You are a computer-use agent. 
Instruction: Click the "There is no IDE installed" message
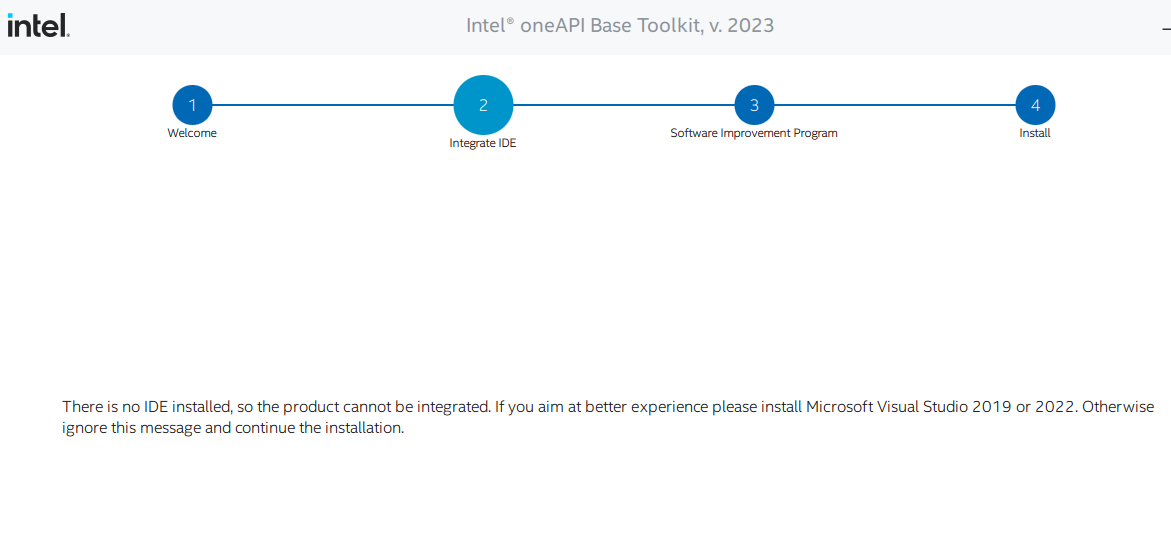[608, 418]
